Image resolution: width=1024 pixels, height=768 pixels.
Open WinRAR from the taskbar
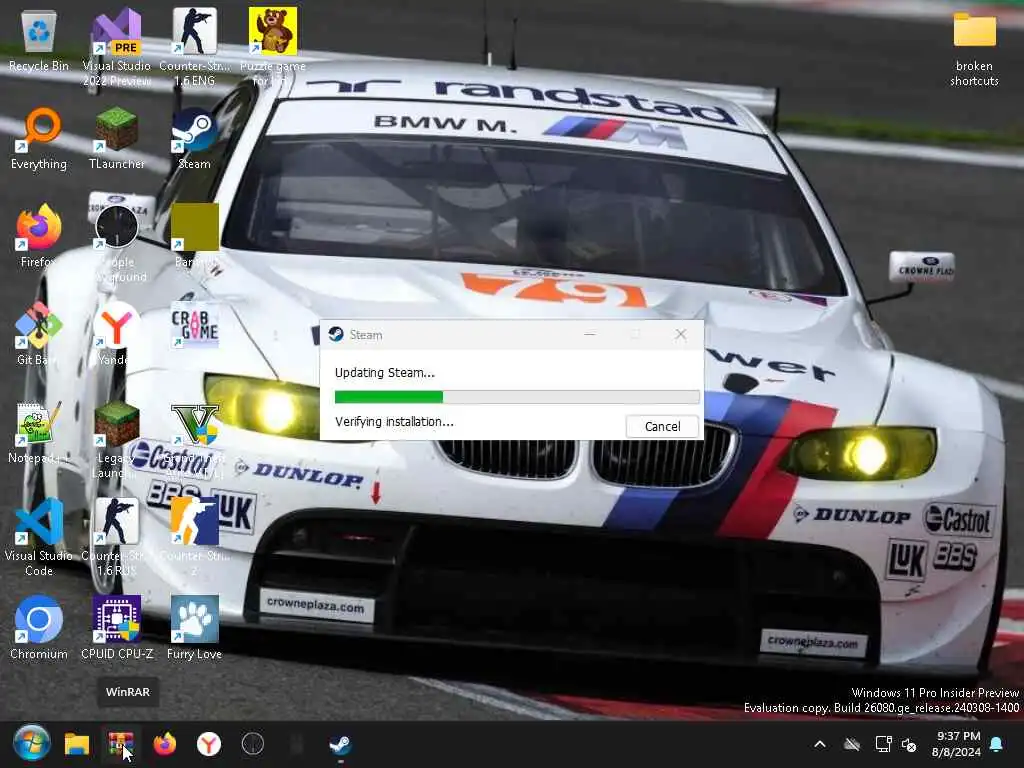(x=121, y=744)
